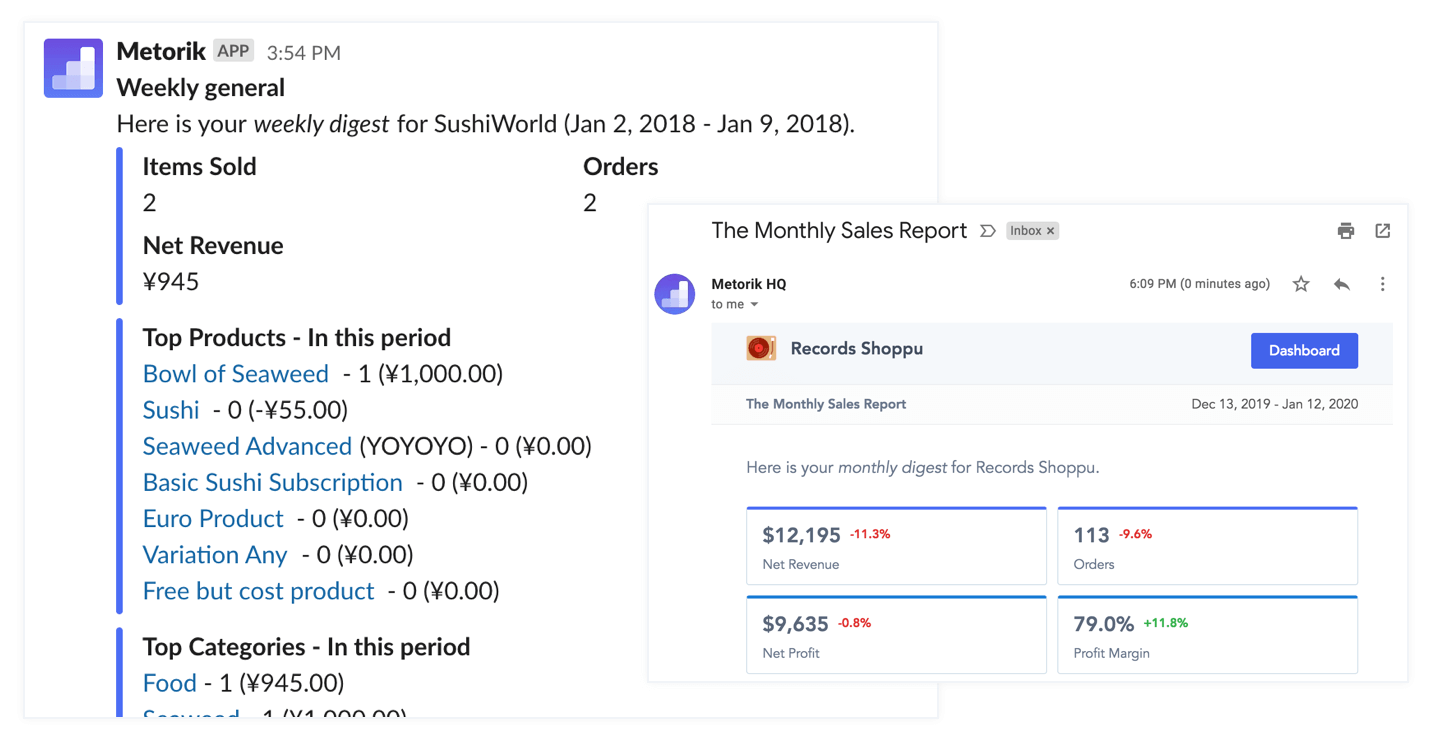Click the 'The Monthly Sales Report' email subject
Image resolution: width=1432 pixels, height=748 pixels.
point(839,231)
